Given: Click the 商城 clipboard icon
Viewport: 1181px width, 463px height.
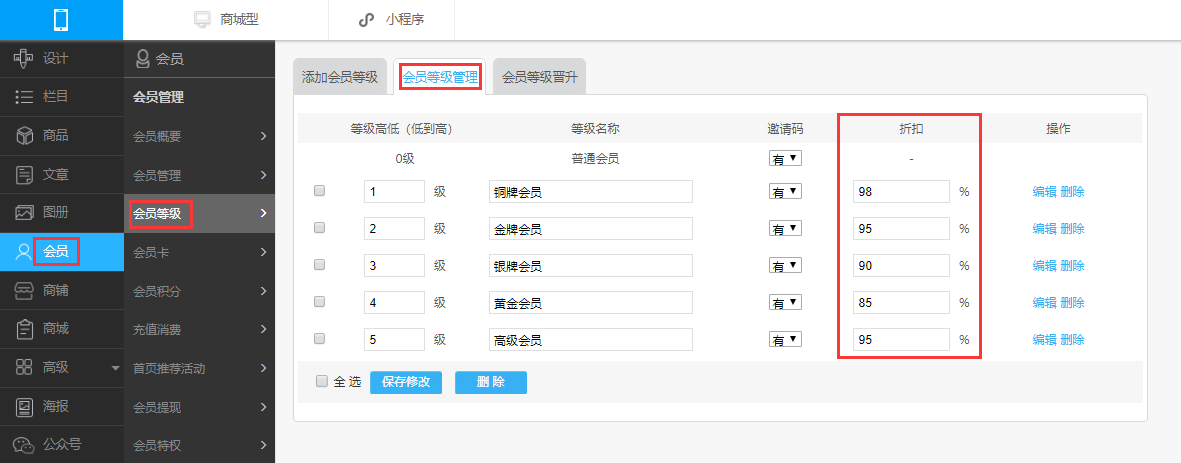Looking at the screenshot, I should pos(24,329).
